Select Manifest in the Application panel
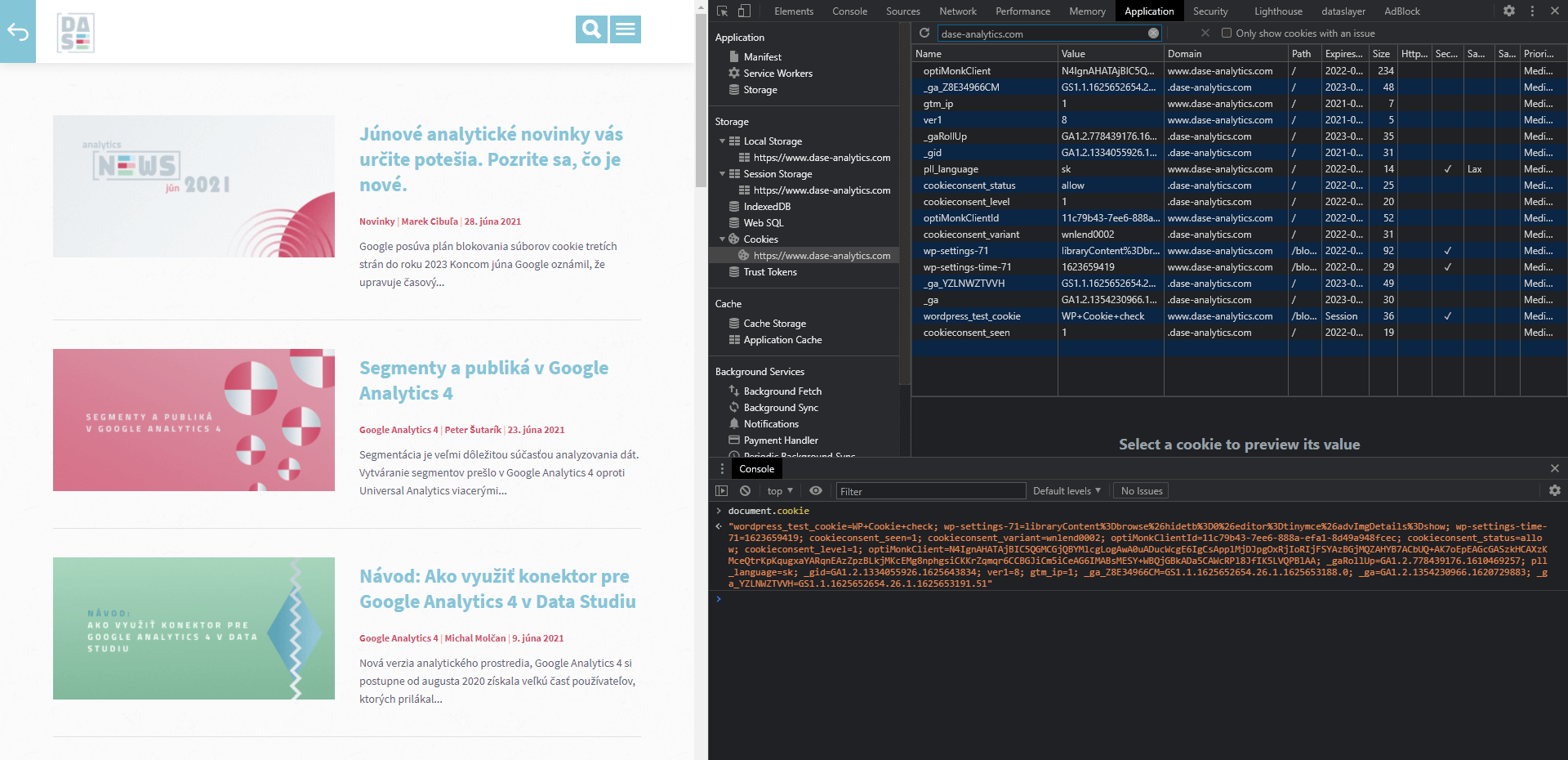Image resolution: width=1568 pixels, height=760 pixels. point(762,56)
